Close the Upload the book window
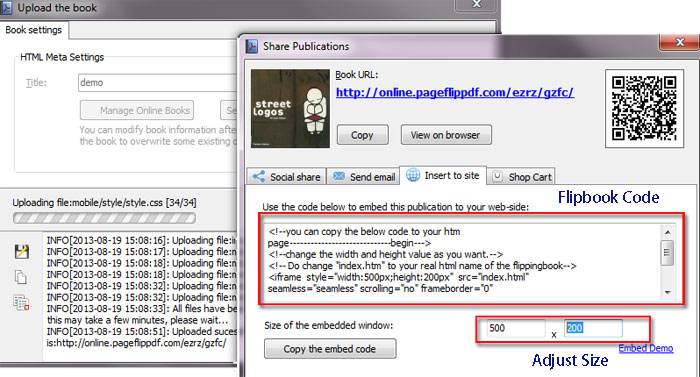 [x=477, y=4]
